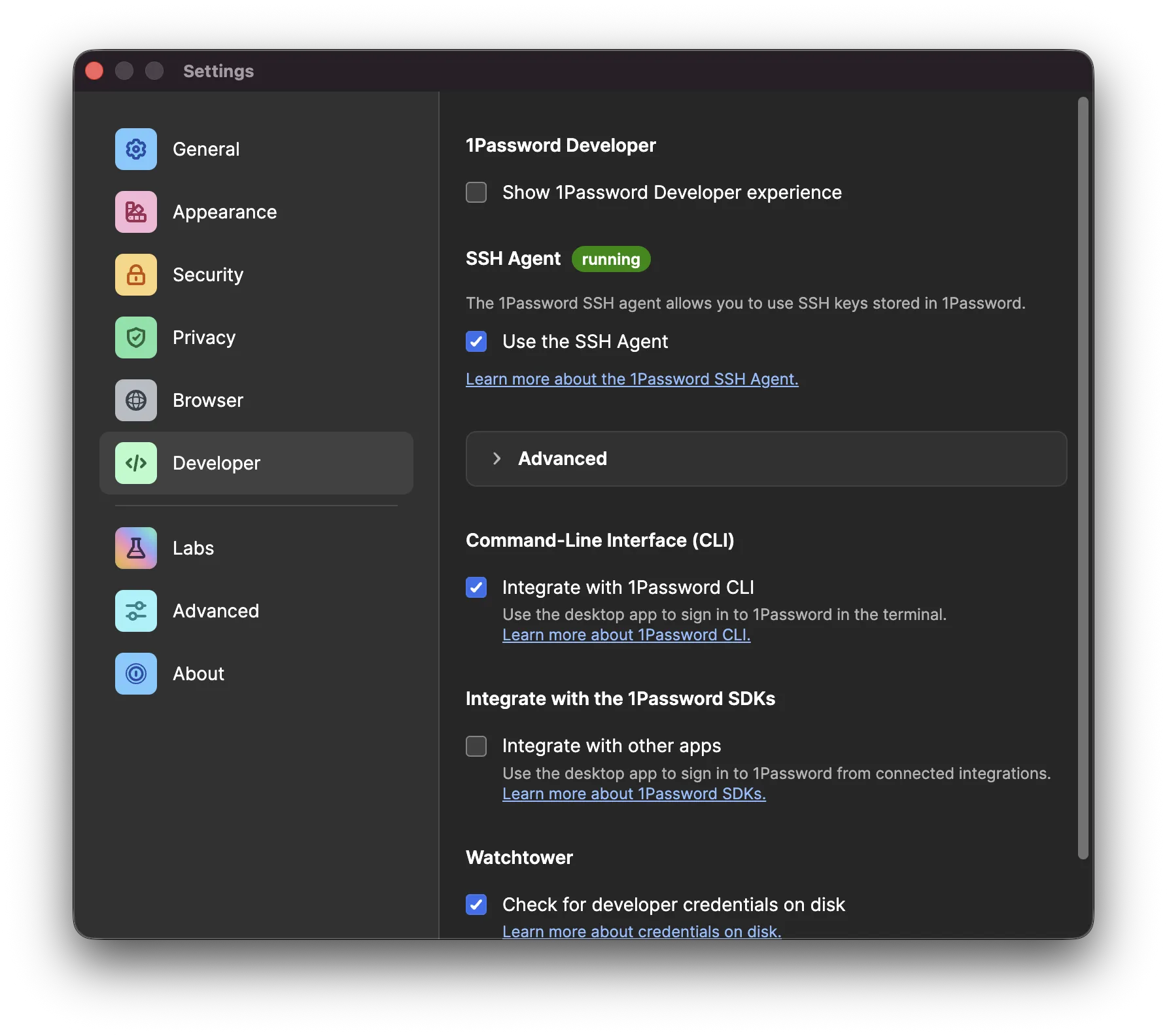Select the Labs sidebar label

coord(194,548)
